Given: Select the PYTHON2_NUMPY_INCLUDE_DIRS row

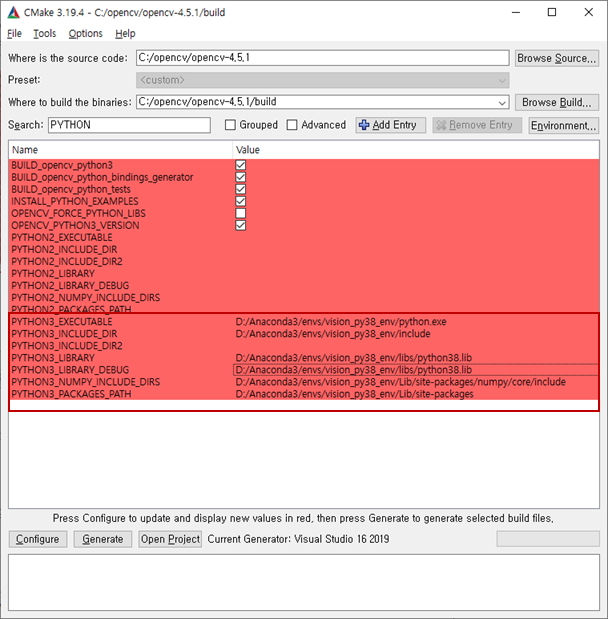Looking at the screenshot, I should [304, 298].
